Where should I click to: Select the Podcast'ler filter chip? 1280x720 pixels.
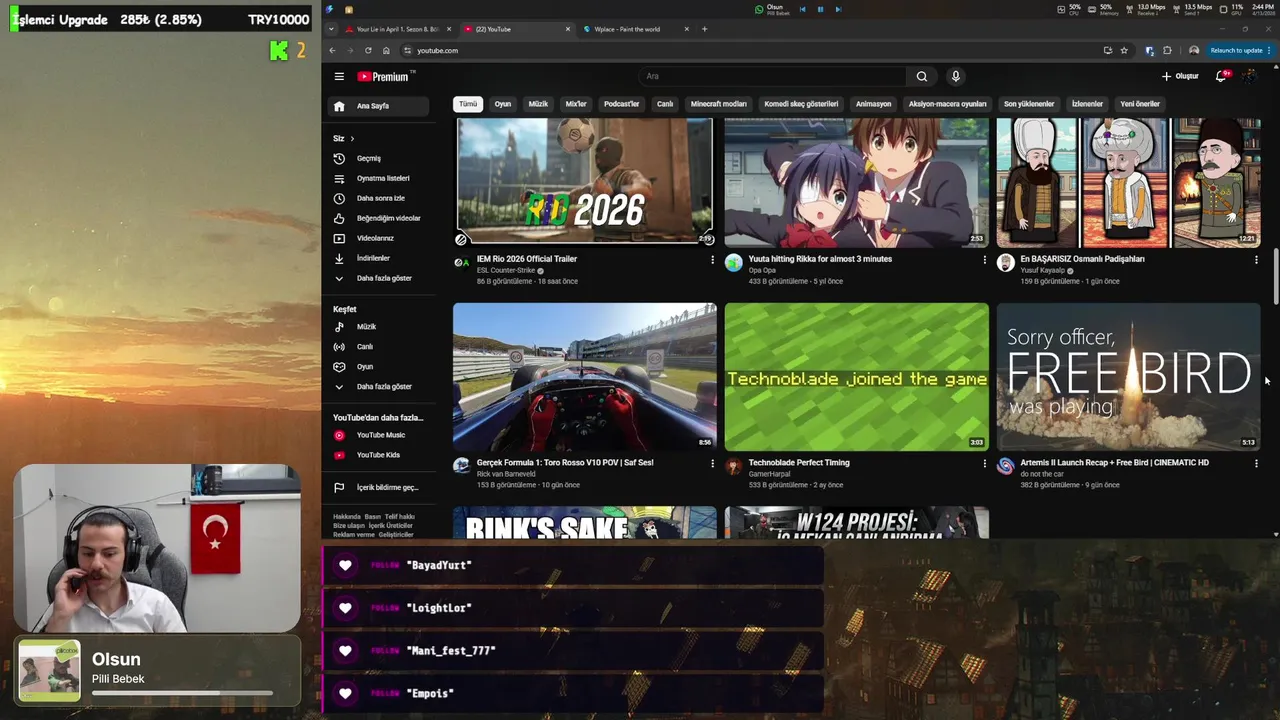click(621, 104)
